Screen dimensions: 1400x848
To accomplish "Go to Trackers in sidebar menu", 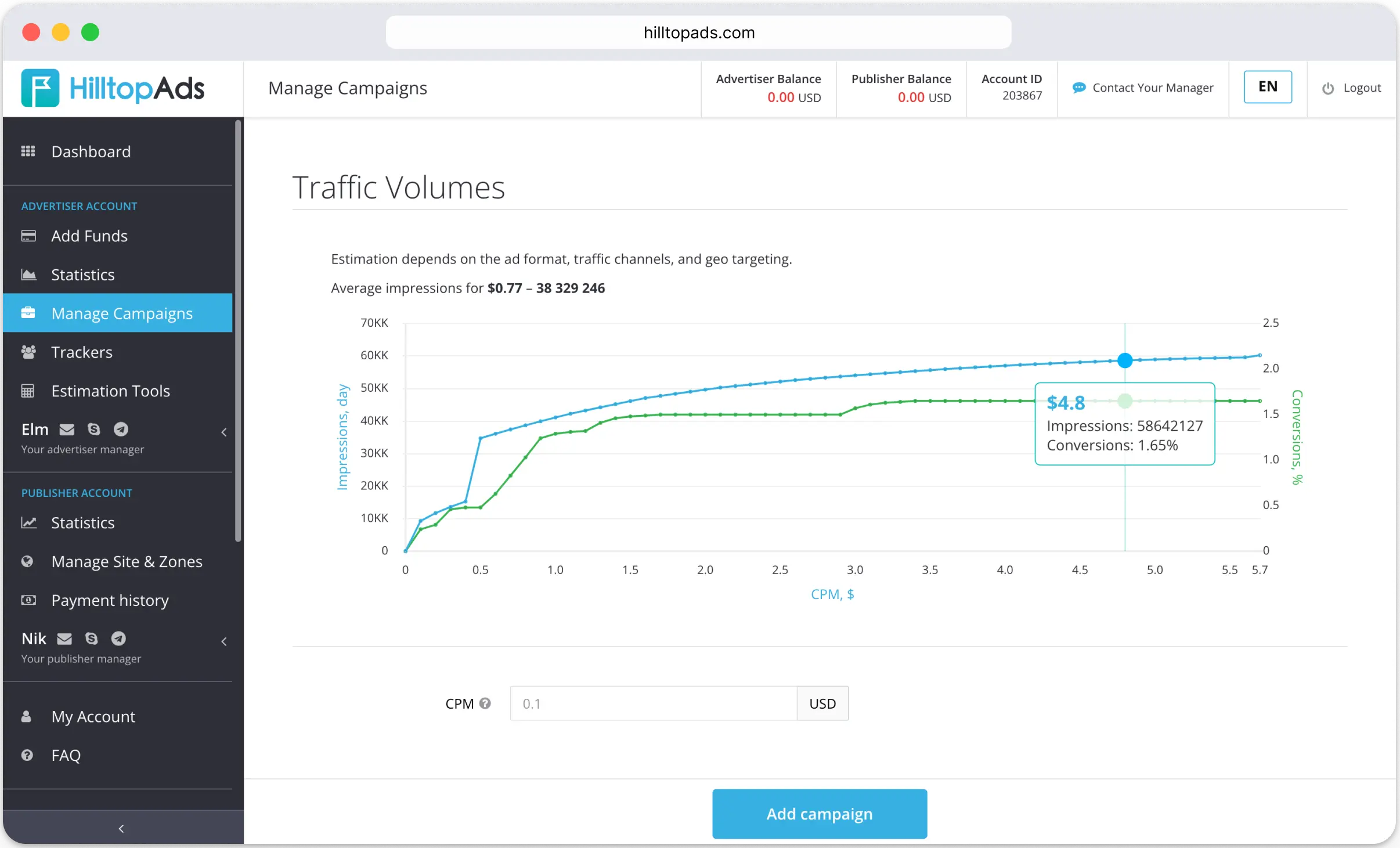I will [82, 352].
